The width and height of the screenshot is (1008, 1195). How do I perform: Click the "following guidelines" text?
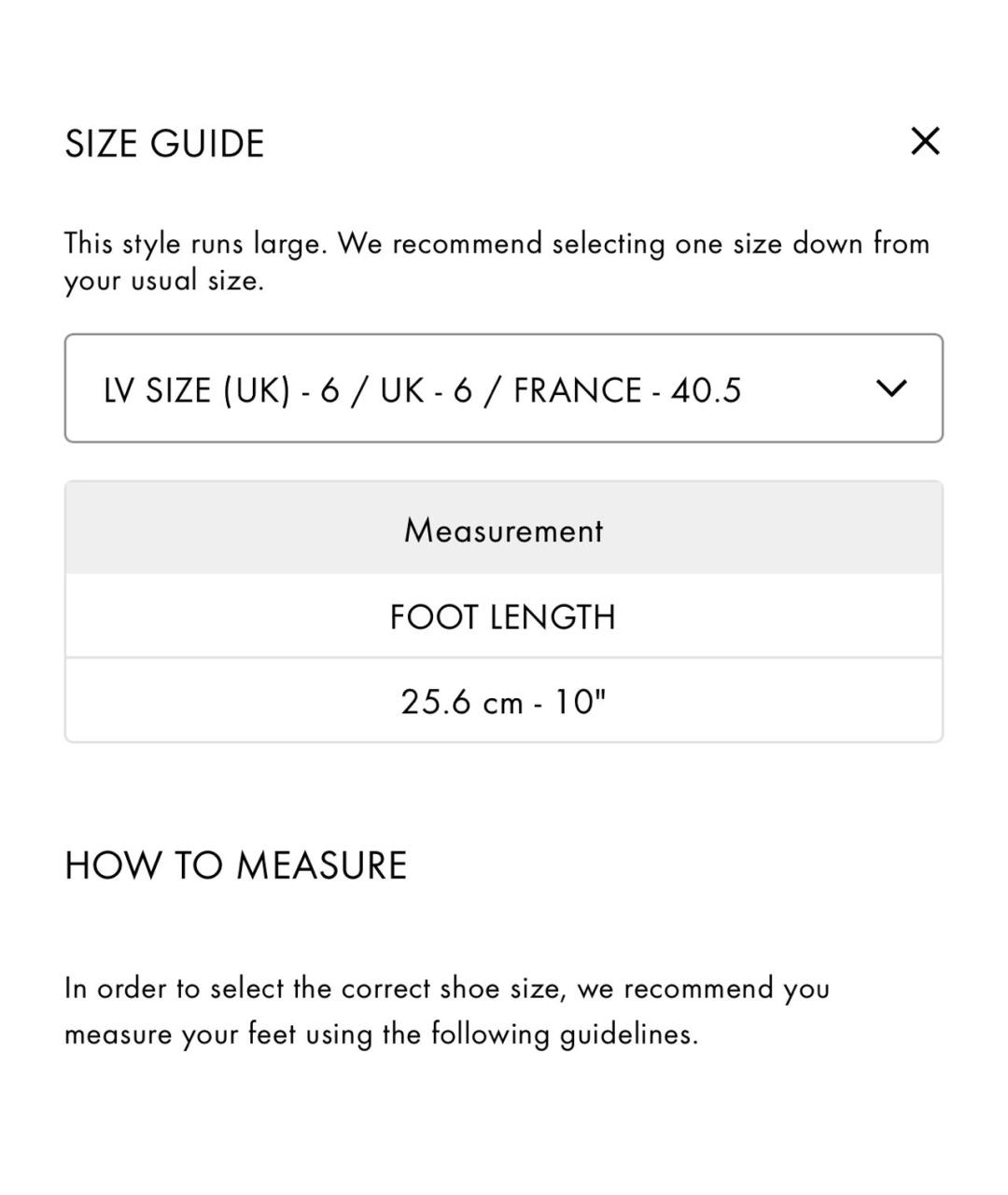[564, 1034]
